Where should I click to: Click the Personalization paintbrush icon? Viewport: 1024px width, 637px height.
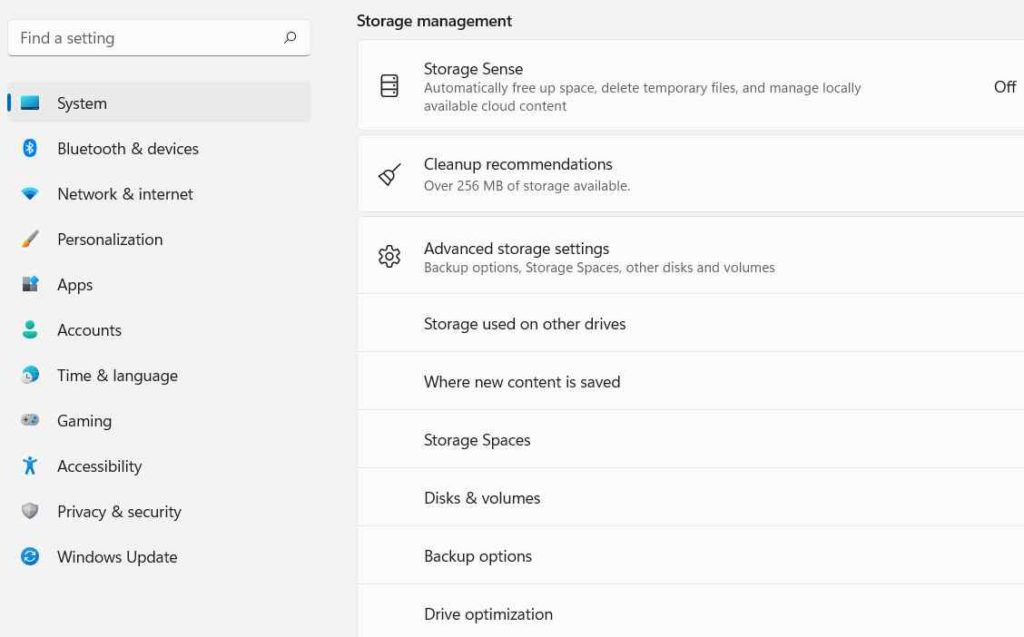pyautogui.click(x=30, y=239)
